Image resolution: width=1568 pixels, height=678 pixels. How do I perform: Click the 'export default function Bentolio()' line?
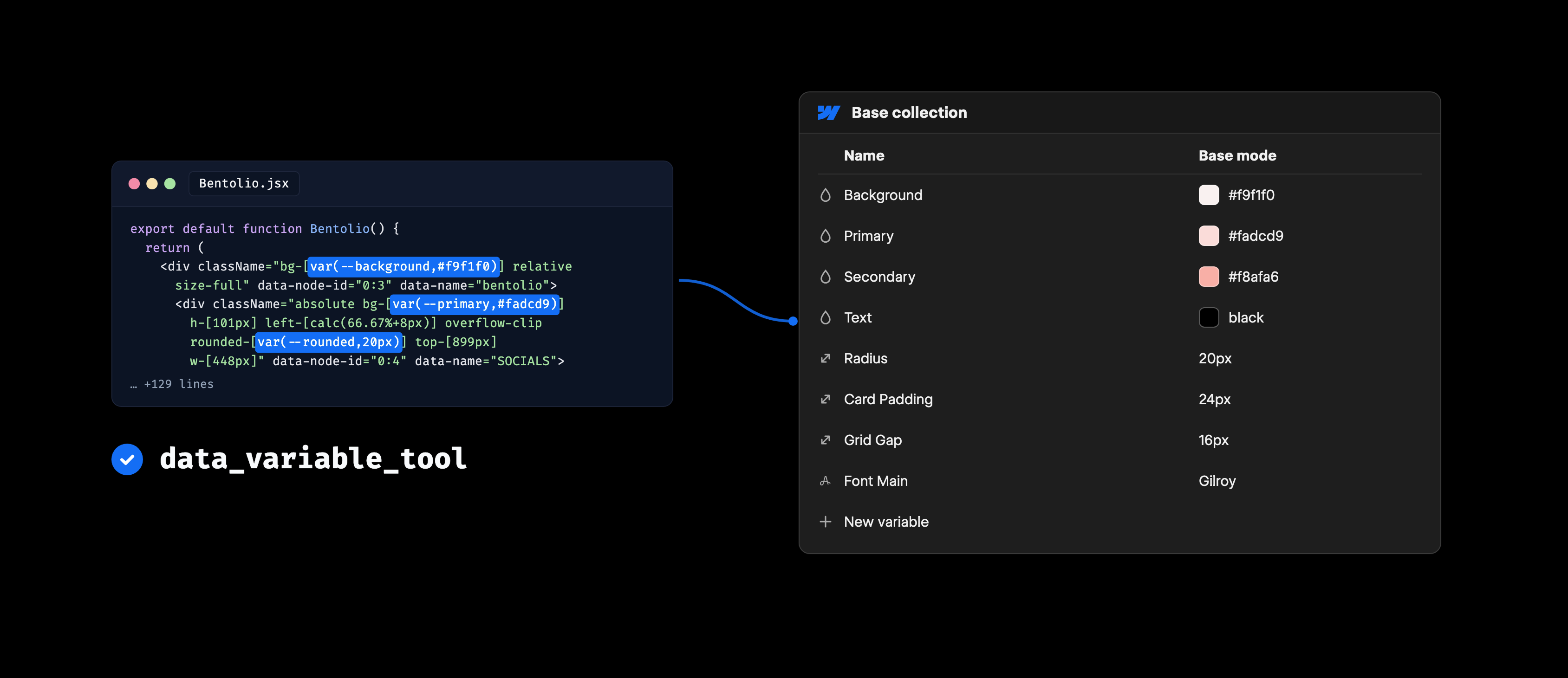pyautogui.click(x=265, y=229)
